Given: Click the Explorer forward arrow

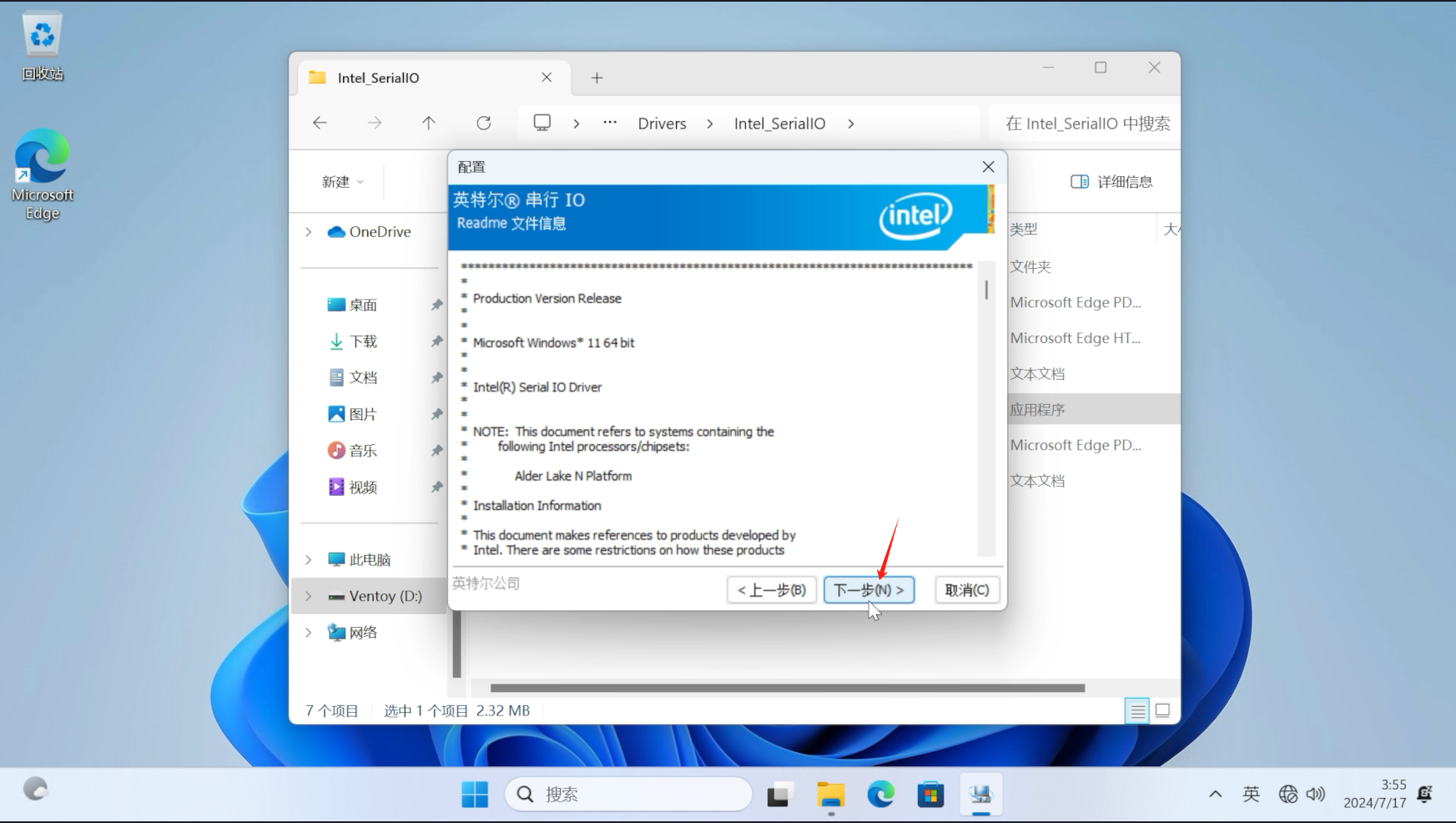Looking at the screenshot, I should [x=375, y=123].
